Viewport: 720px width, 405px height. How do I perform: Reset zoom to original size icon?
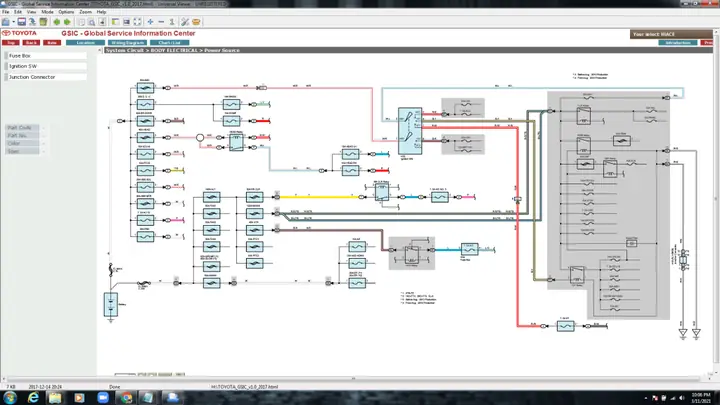point(172,22)
